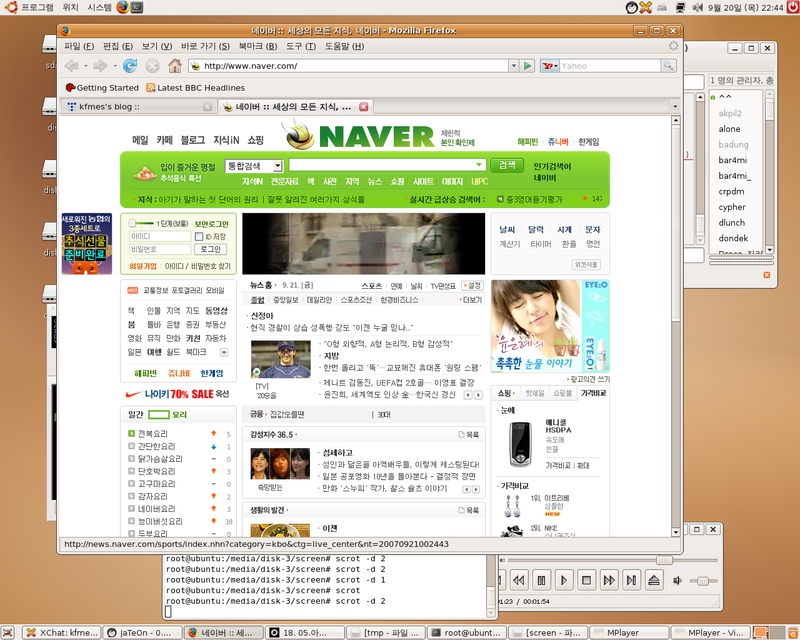Open the '통합검색' search category dropdown
Viewport: 800px width, 640px height.
(x=254, y=166)
